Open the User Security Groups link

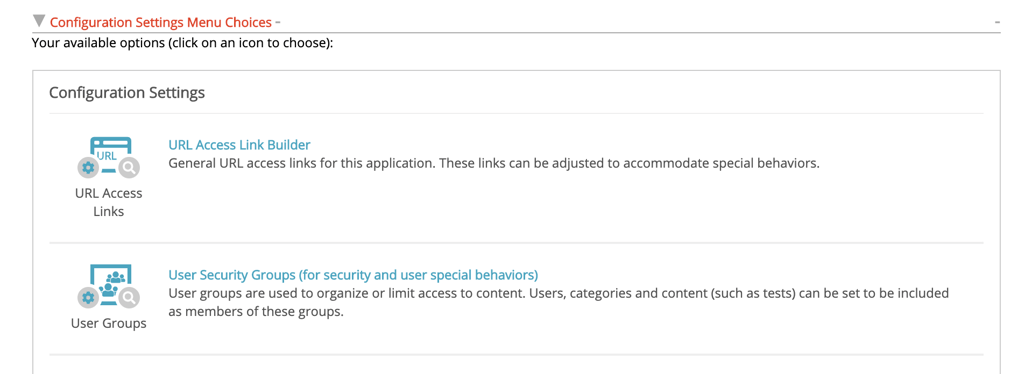tap(353, 274)
